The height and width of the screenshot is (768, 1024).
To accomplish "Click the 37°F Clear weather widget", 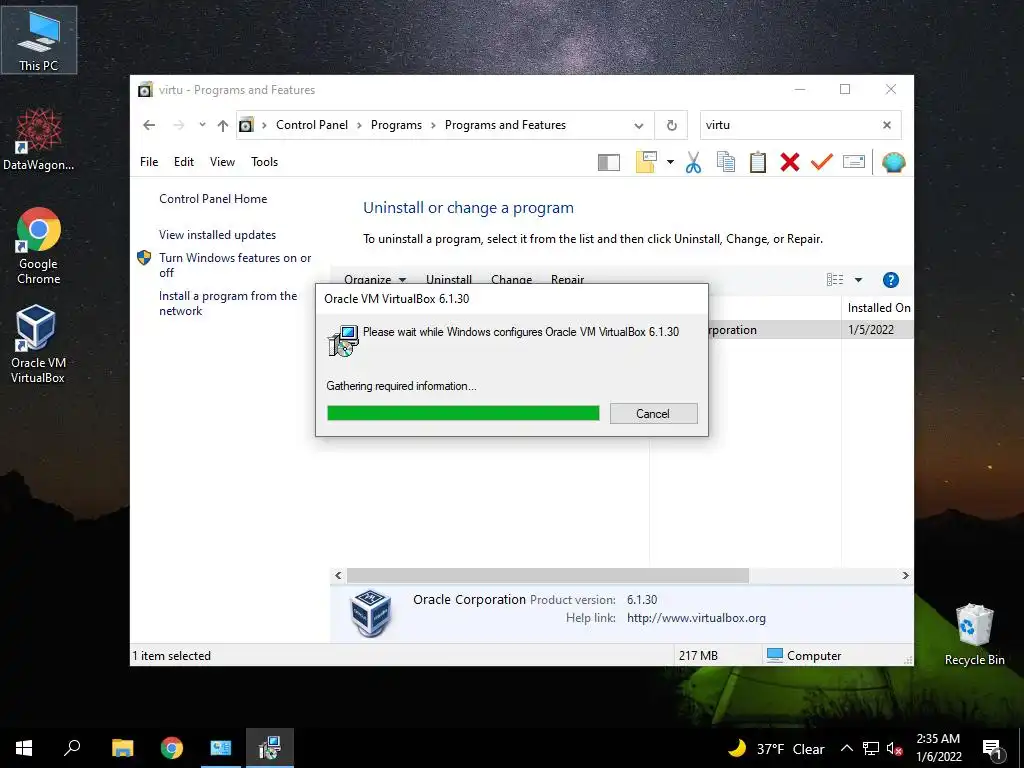I will [x=776, y=749].
